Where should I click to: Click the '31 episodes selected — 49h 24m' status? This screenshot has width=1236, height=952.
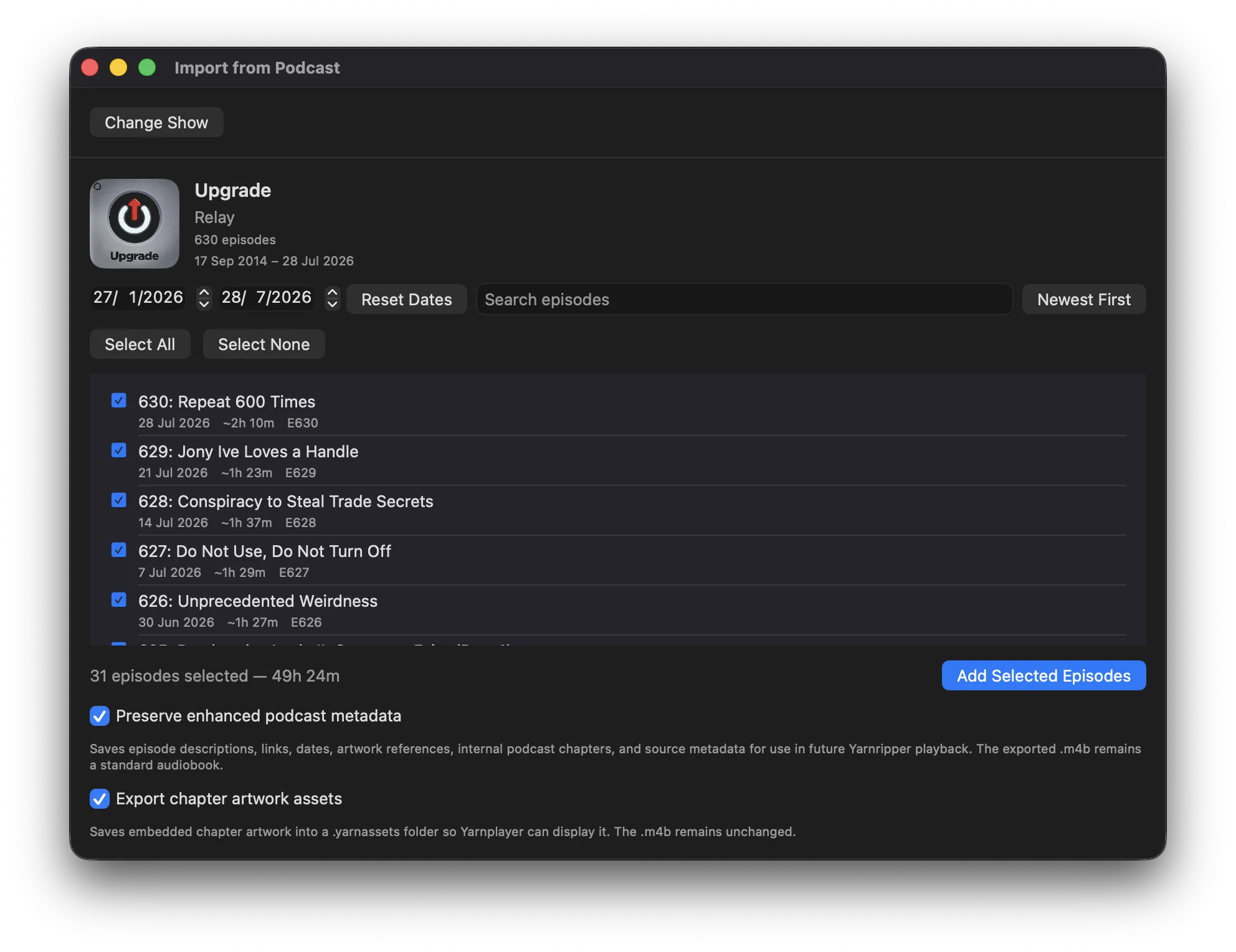click(x=215, y=676)
